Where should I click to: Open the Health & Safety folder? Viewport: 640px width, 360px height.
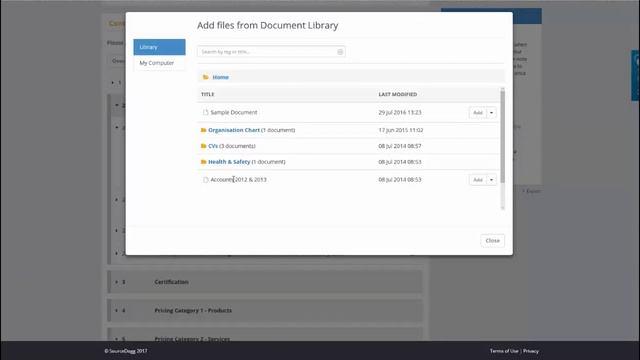pyautogui.click(x=229, y=162)
